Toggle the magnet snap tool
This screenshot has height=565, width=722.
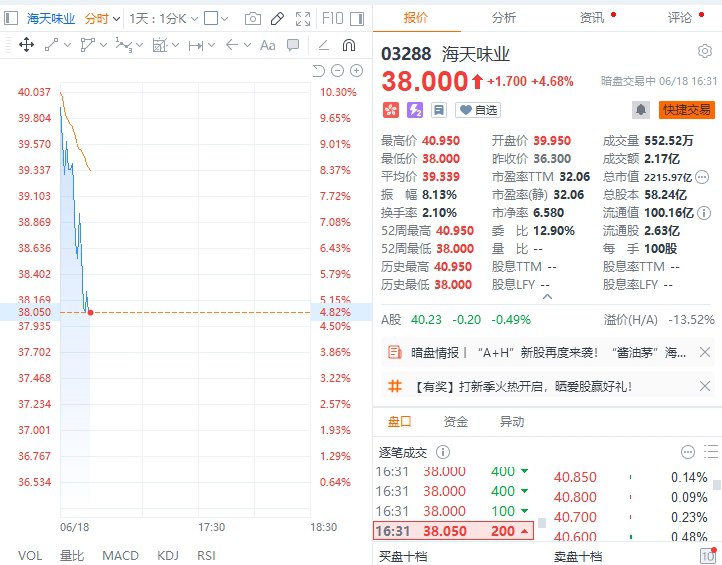tap(349, 45)
